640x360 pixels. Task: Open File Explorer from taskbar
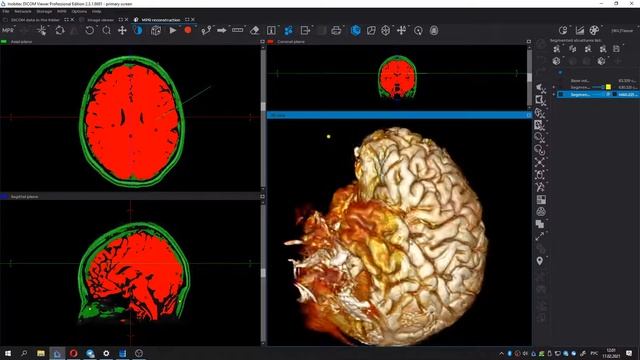click(x=41, y=353)
